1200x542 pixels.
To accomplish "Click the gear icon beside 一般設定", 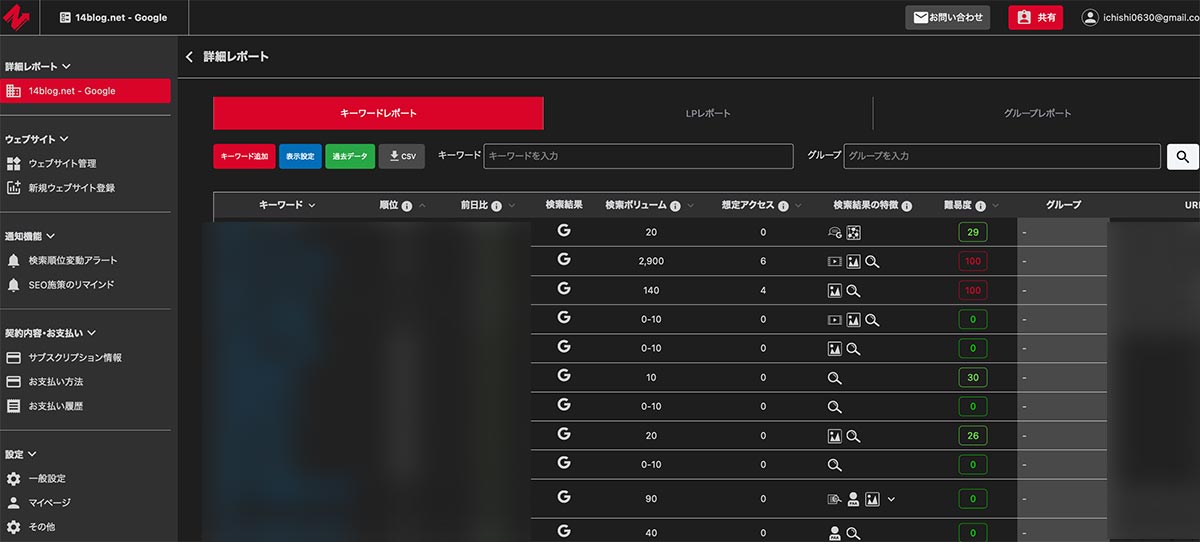I will point(13,479).
